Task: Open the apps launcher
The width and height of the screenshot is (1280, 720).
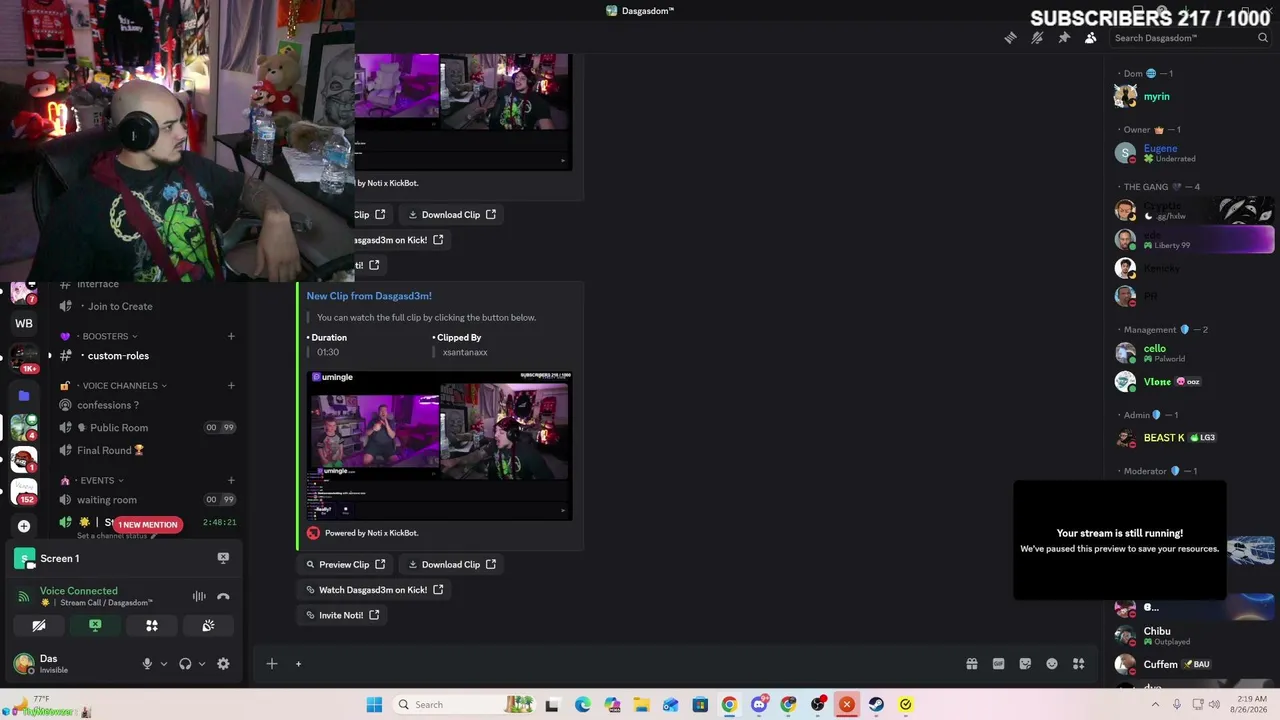Action: coord(1078,664)
